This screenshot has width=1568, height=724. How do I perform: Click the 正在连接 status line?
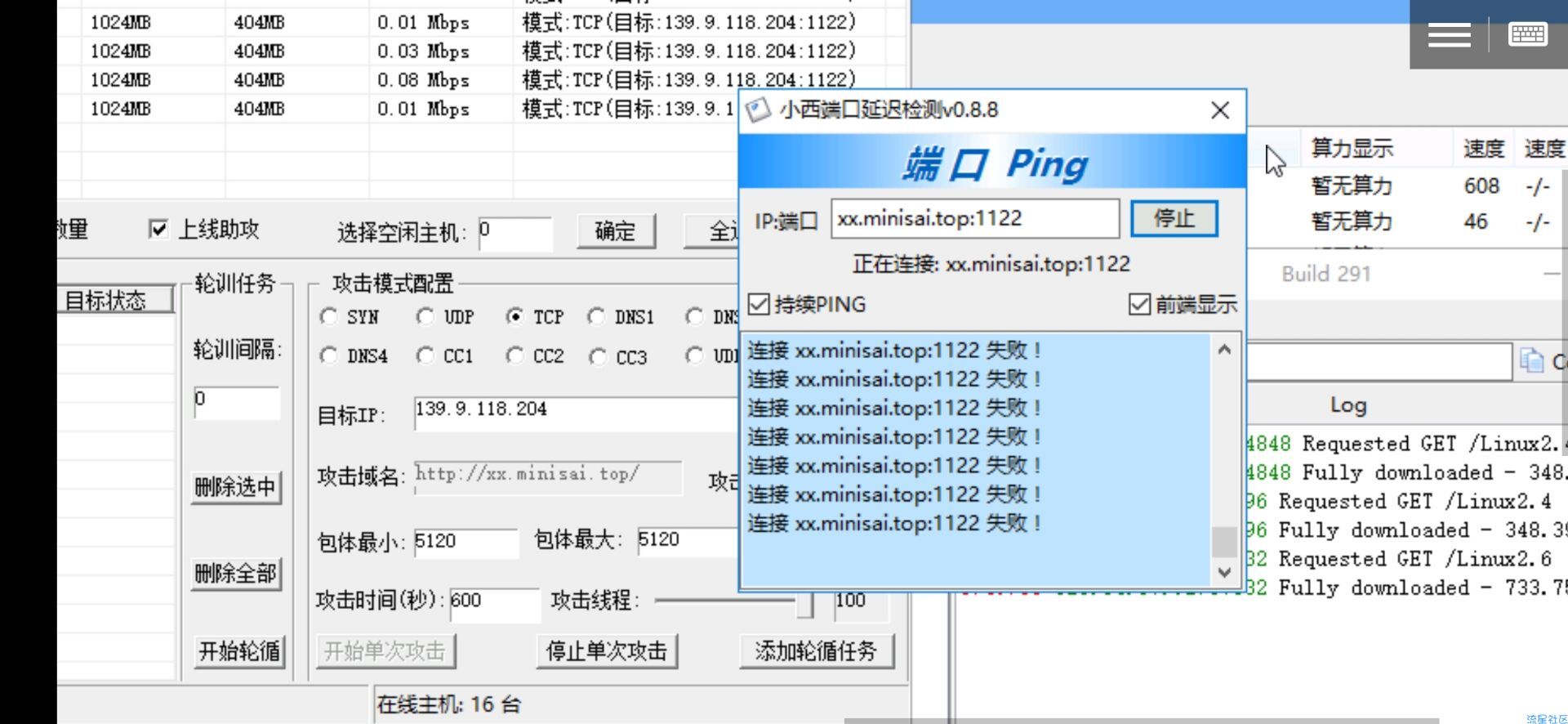point(991,264)
